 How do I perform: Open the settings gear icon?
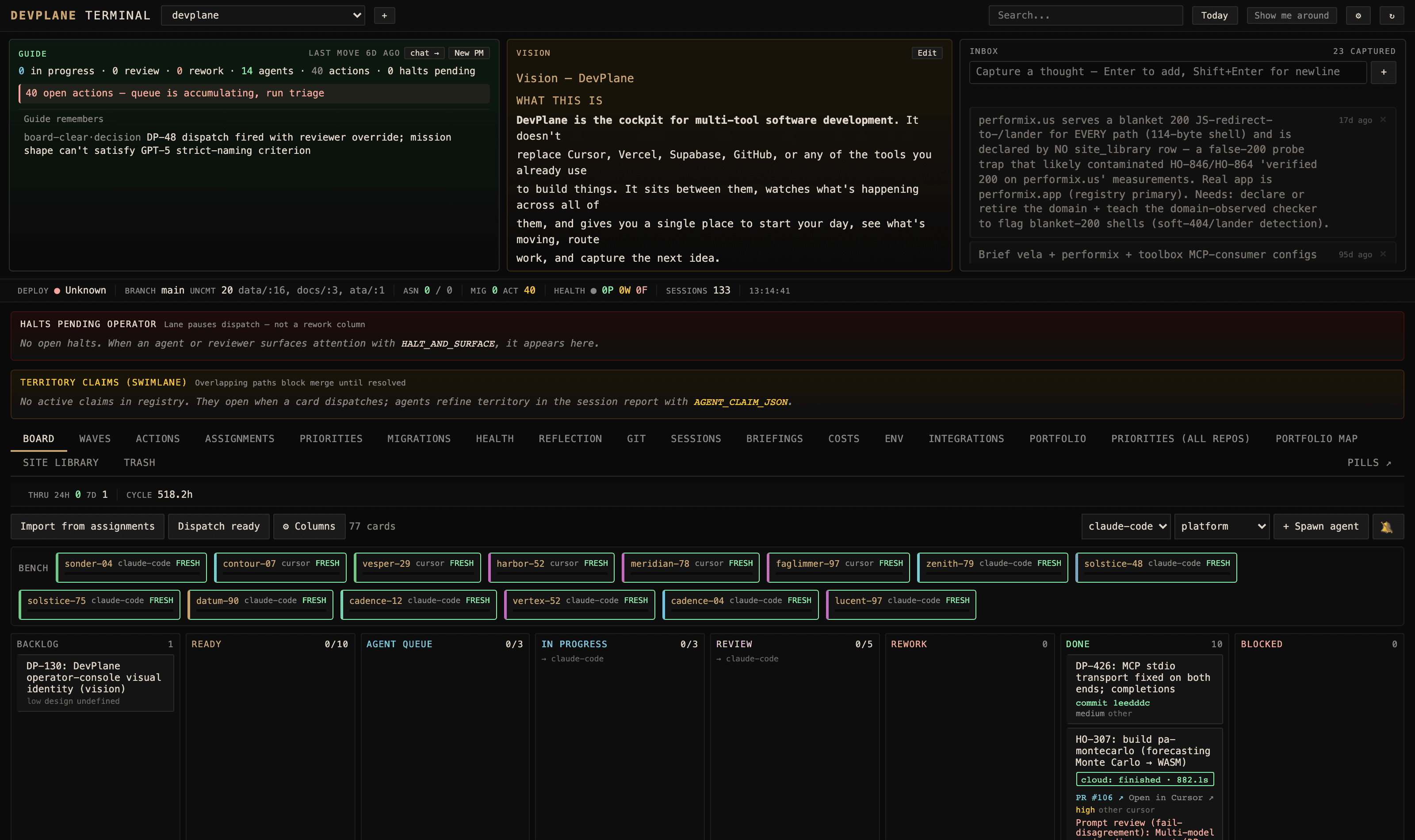(x=1358, y=15)
